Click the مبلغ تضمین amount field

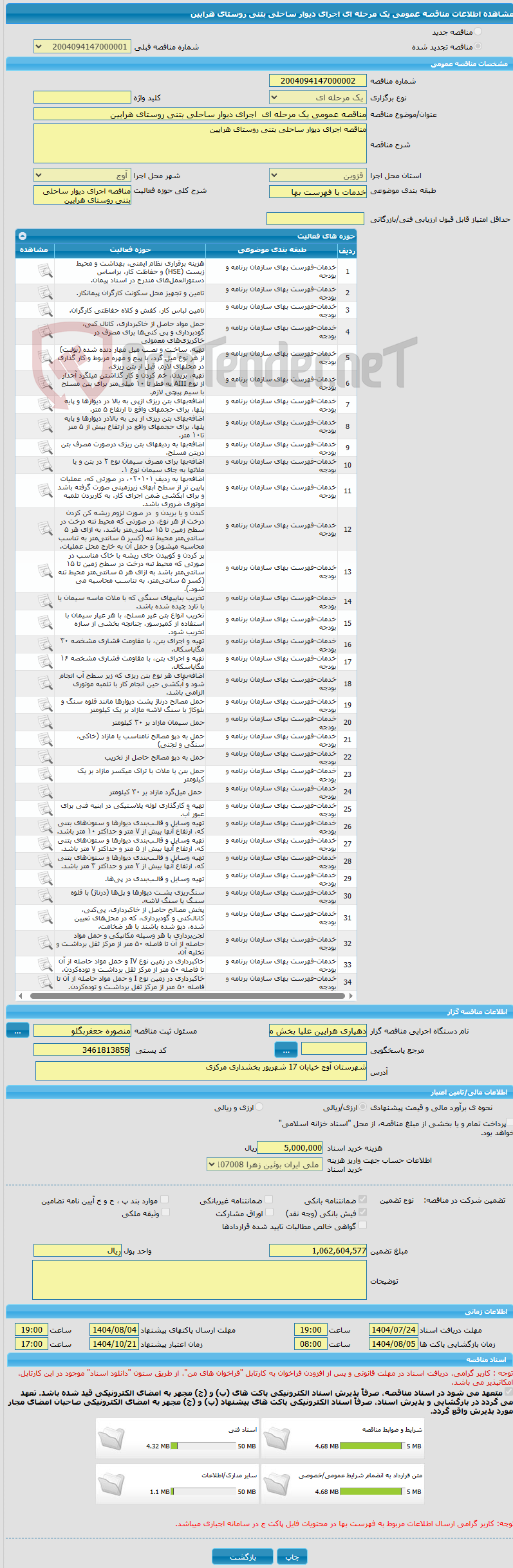[318, 1250]
